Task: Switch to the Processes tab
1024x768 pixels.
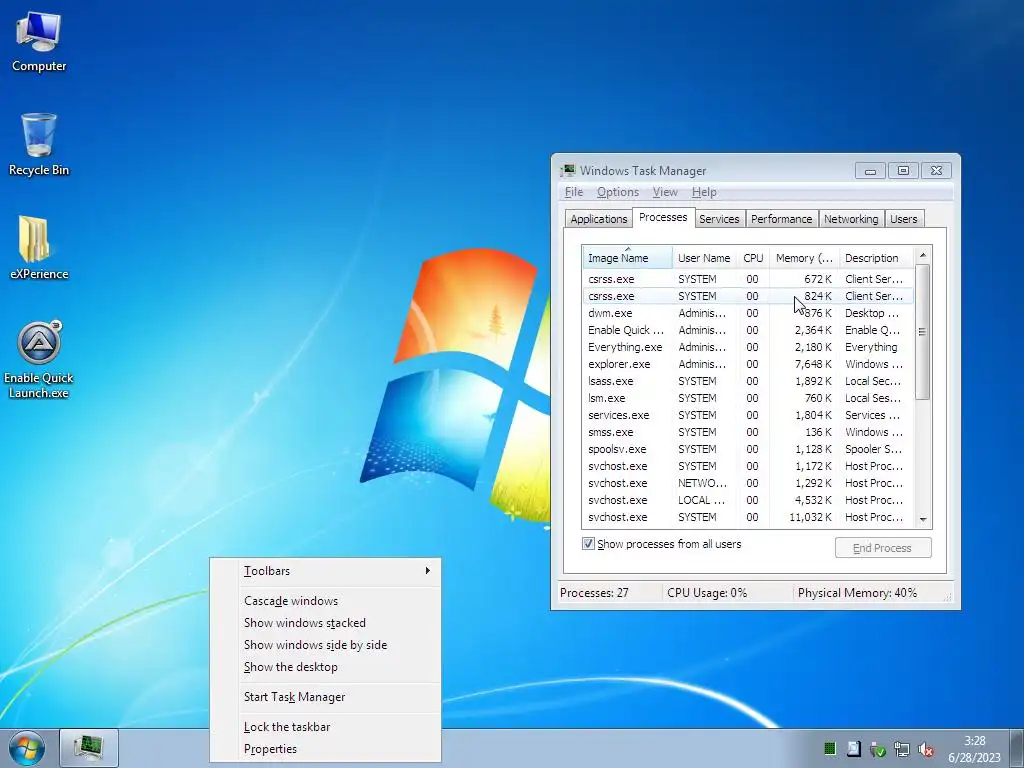Action: 663,217
